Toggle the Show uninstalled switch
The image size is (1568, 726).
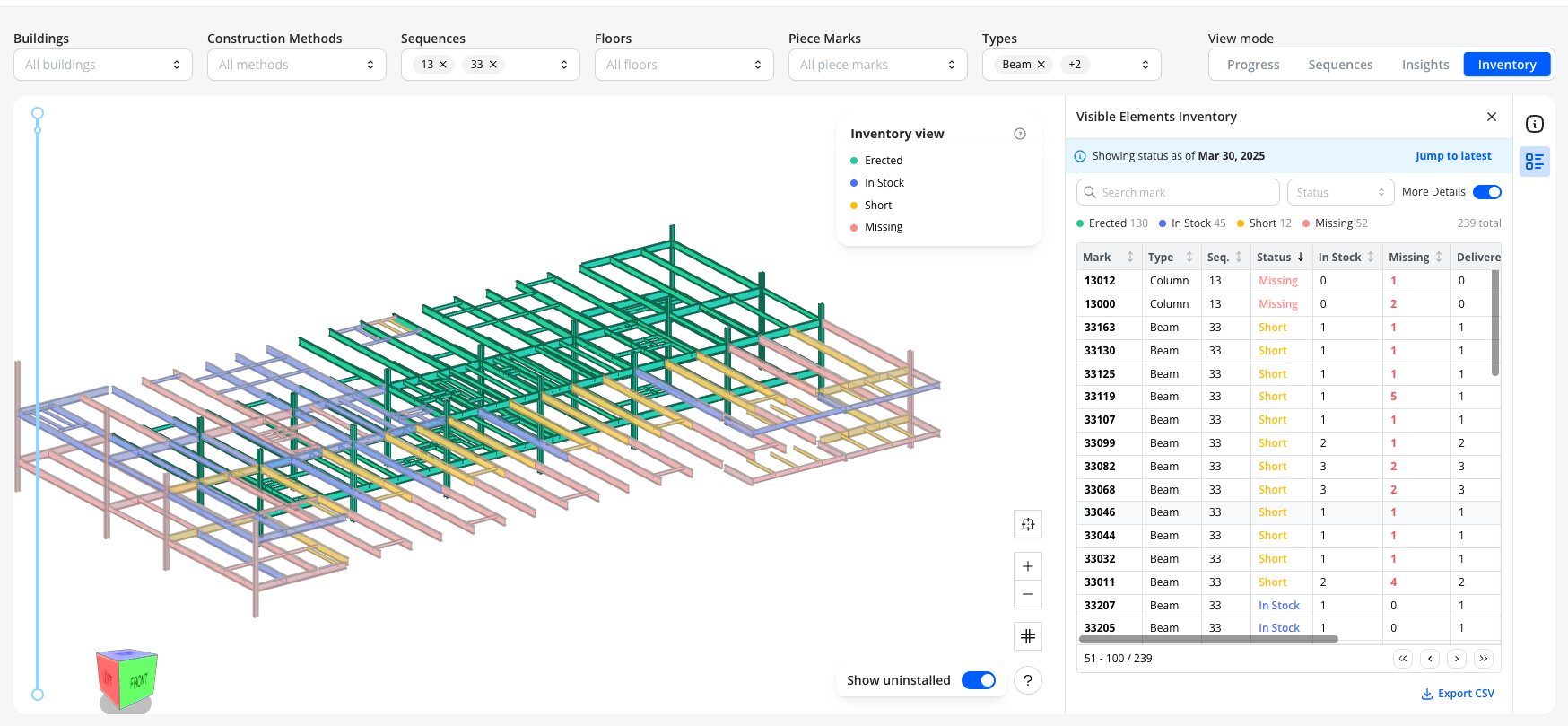point(979,680)
